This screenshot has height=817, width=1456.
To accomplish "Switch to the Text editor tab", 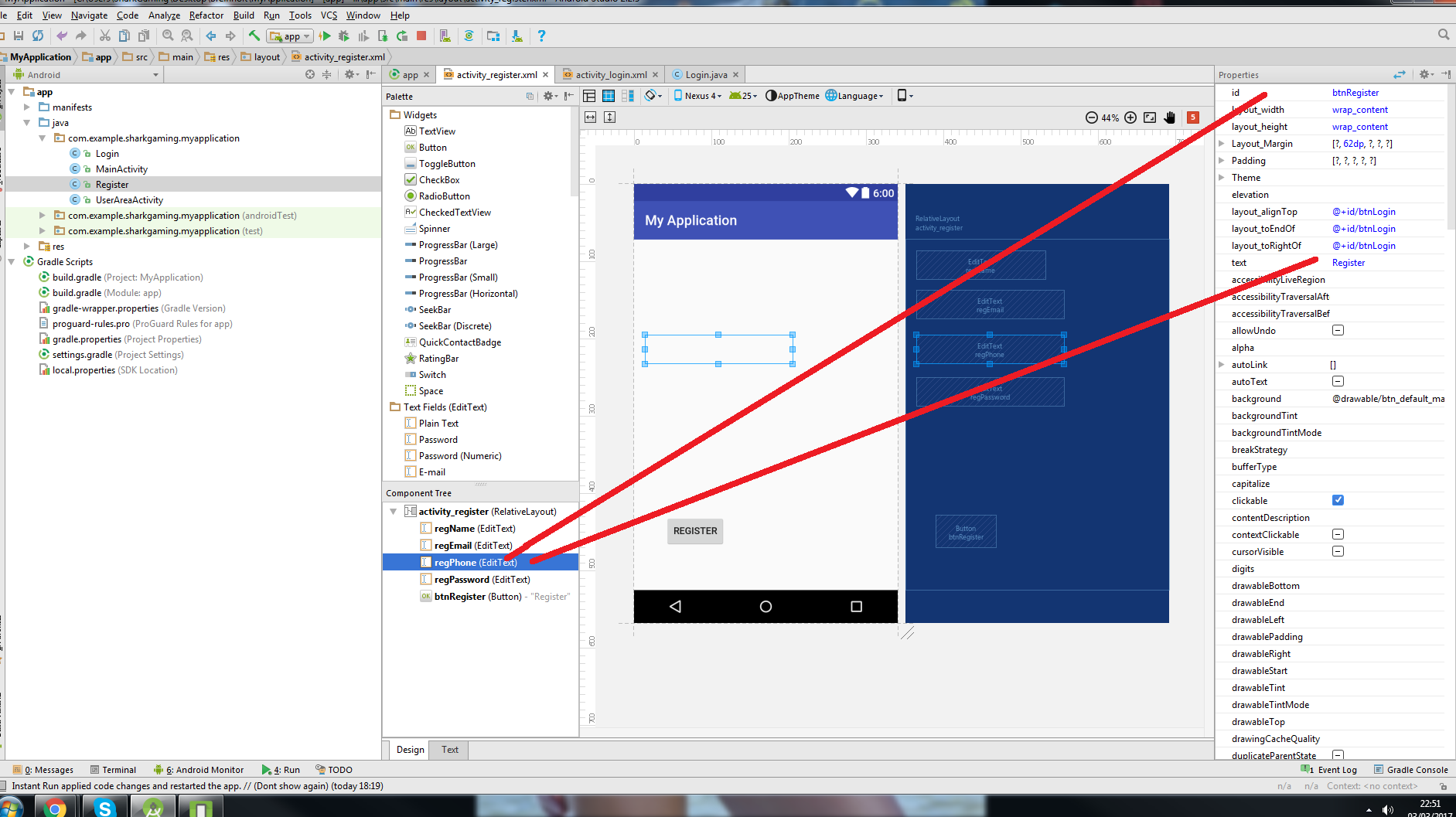I will click(x=450, y=749).
